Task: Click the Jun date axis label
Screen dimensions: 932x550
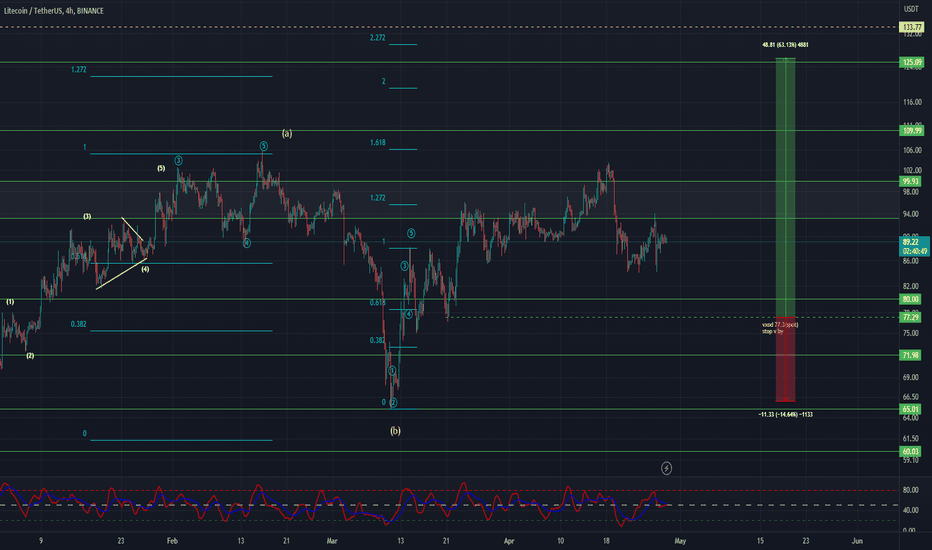Action: click(857, 541)
